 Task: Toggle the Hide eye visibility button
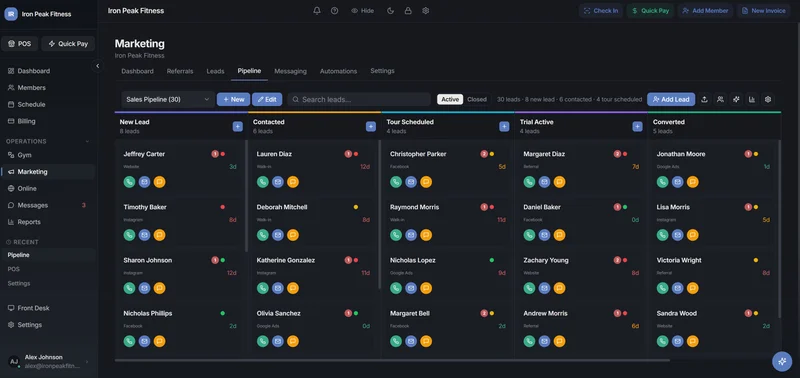(362, 11)
